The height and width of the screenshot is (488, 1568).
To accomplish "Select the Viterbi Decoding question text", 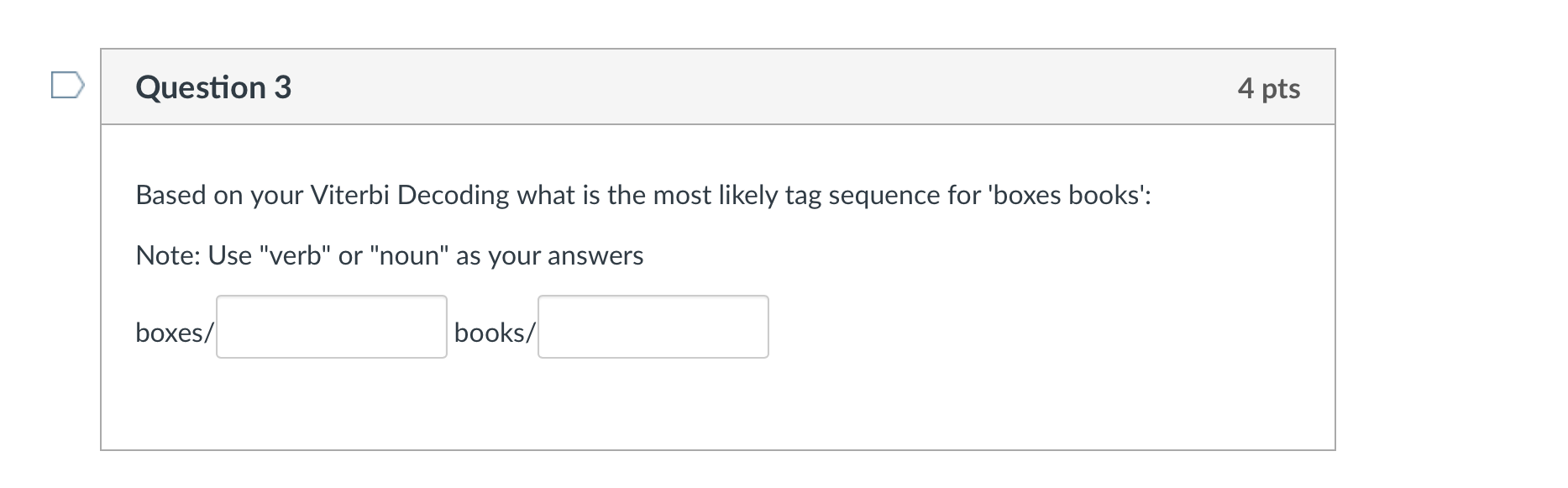I will tap(643, 194).
